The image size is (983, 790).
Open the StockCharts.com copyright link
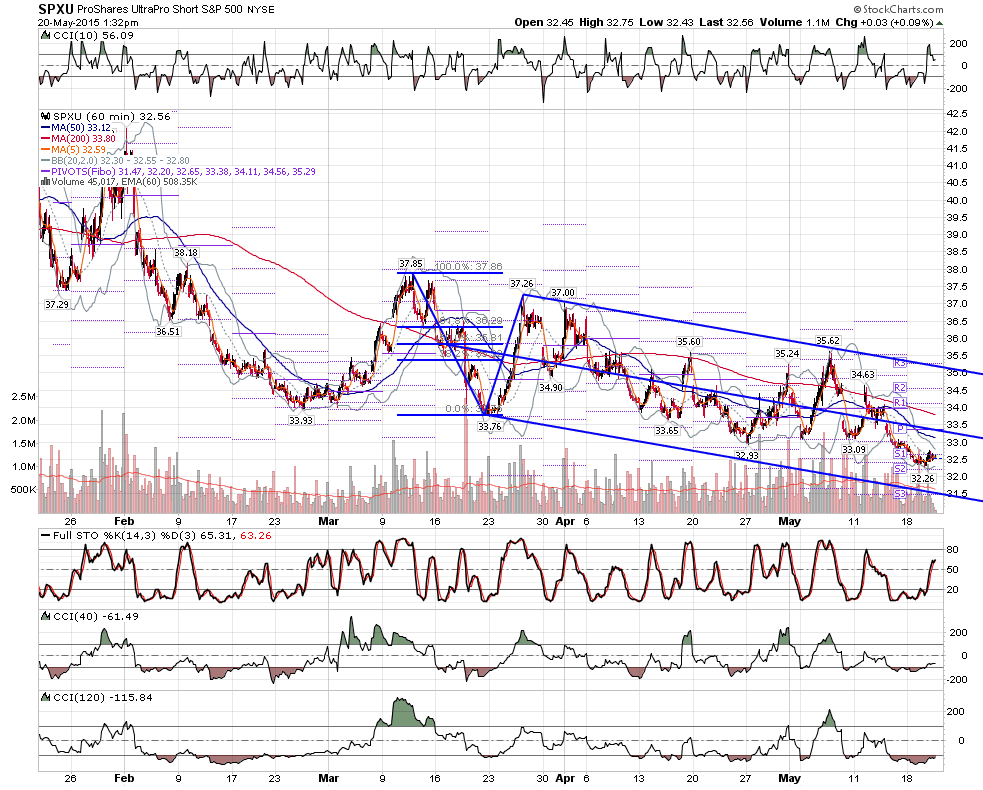(898, 9)
